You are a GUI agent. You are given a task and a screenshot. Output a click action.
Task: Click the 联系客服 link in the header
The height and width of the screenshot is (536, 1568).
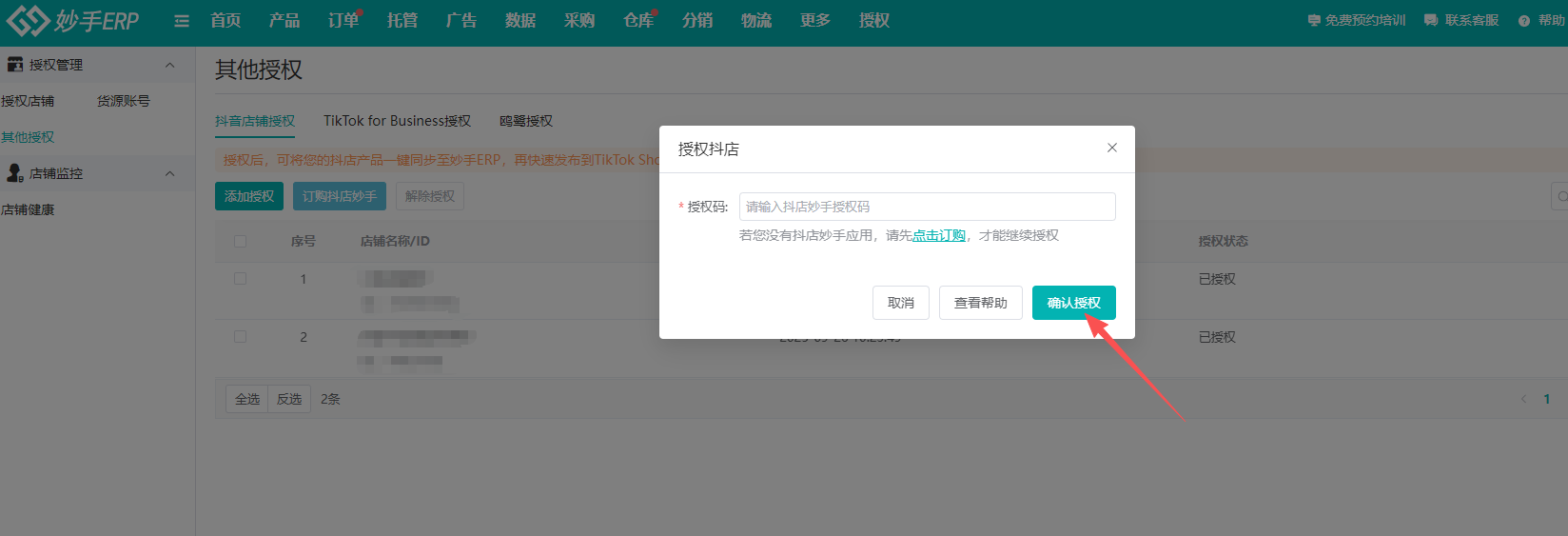[1461, 20]
